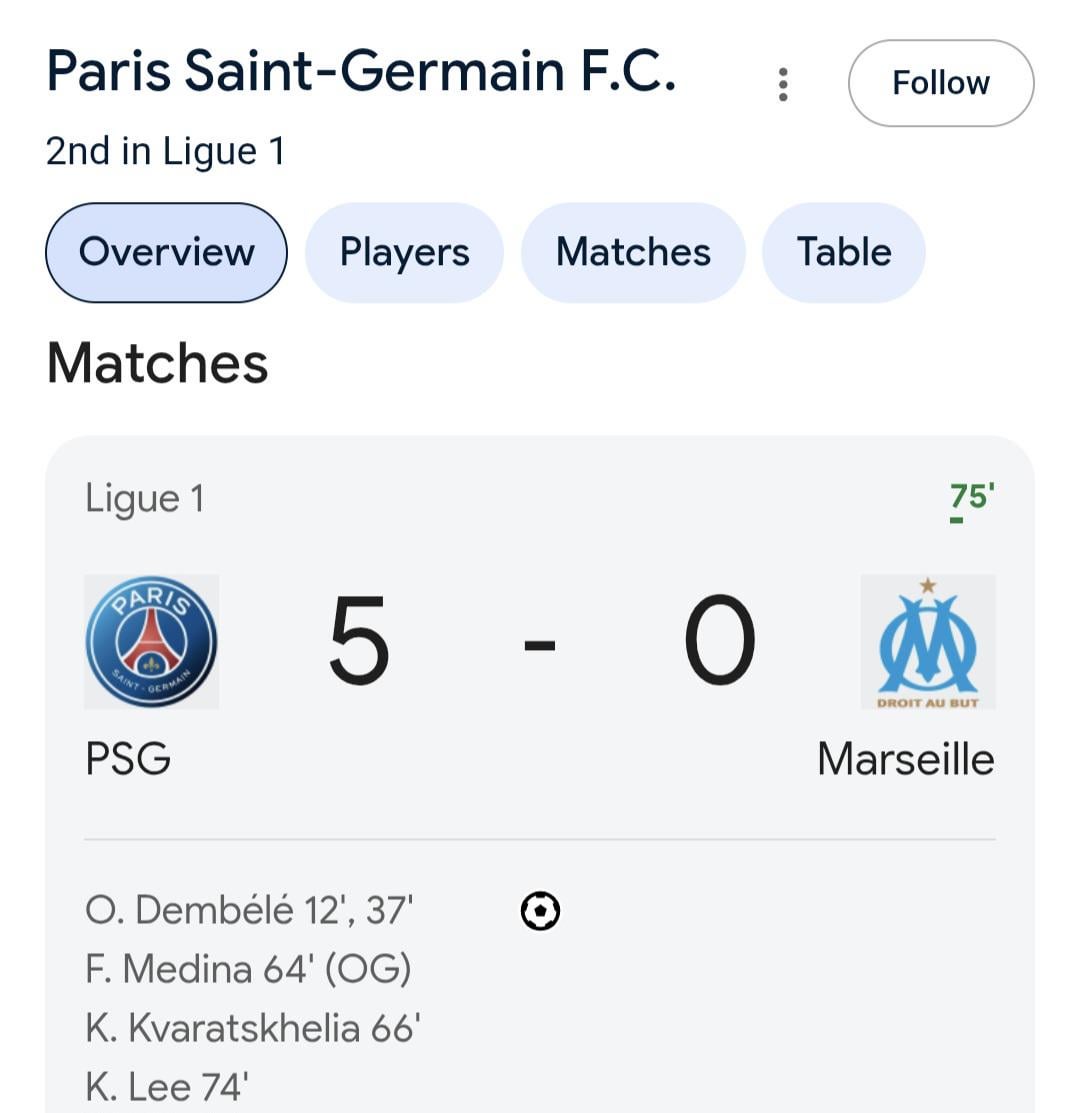Follow Paris Saint-Germain F.C.
This screenshot has width=1080, height=1113.
(x=940, y=83)
